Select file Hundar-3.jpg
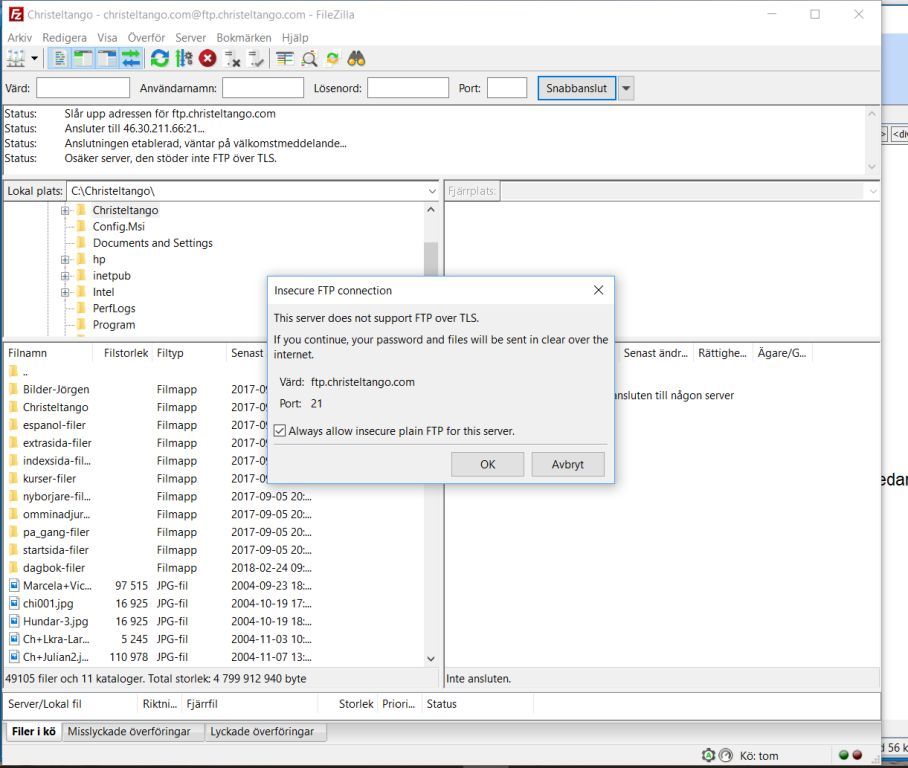This screenshot has width=908, height=768. (x=55, y=621)
